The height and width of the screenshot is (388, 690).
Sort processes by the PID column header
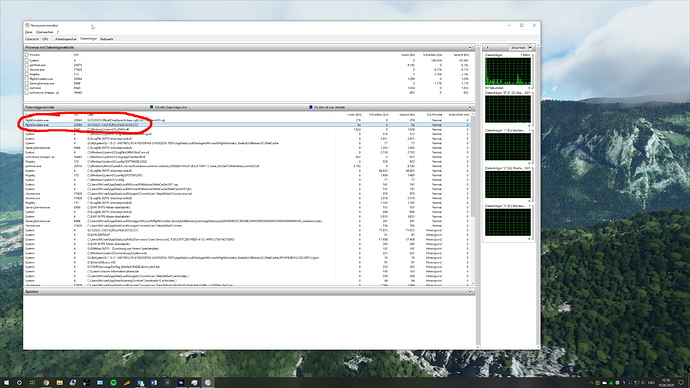(x=76, y=55)
